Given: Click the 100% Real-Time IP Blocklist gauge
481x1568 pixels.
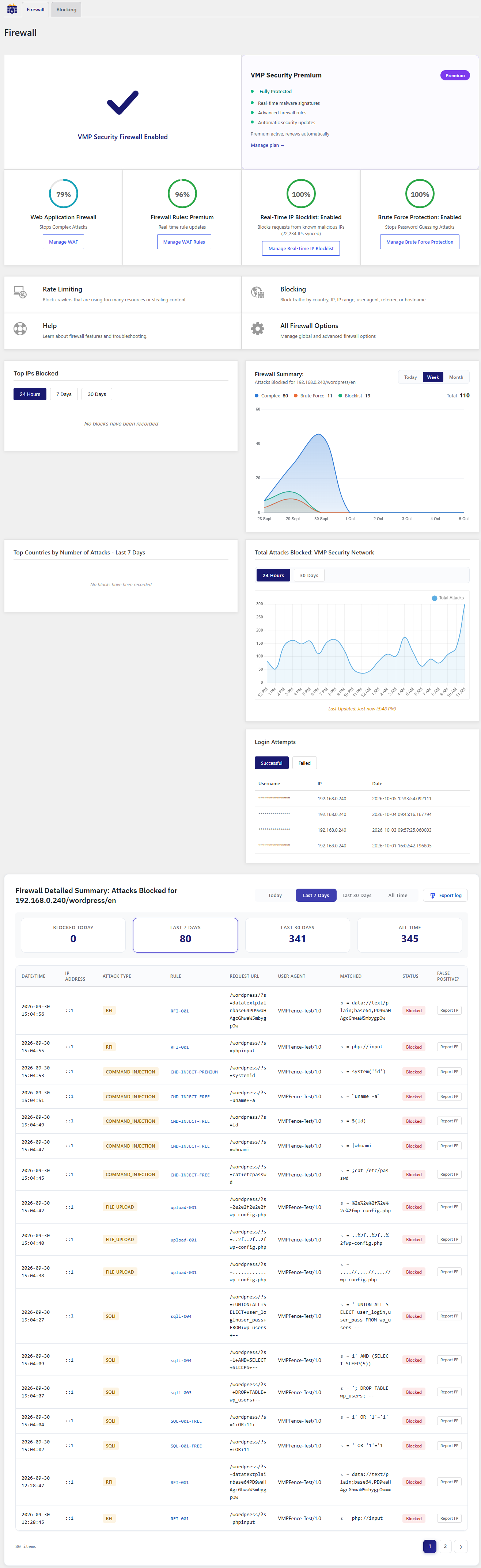Looking at the screenshot, I should pyautogui.click(x=301, y=194).
